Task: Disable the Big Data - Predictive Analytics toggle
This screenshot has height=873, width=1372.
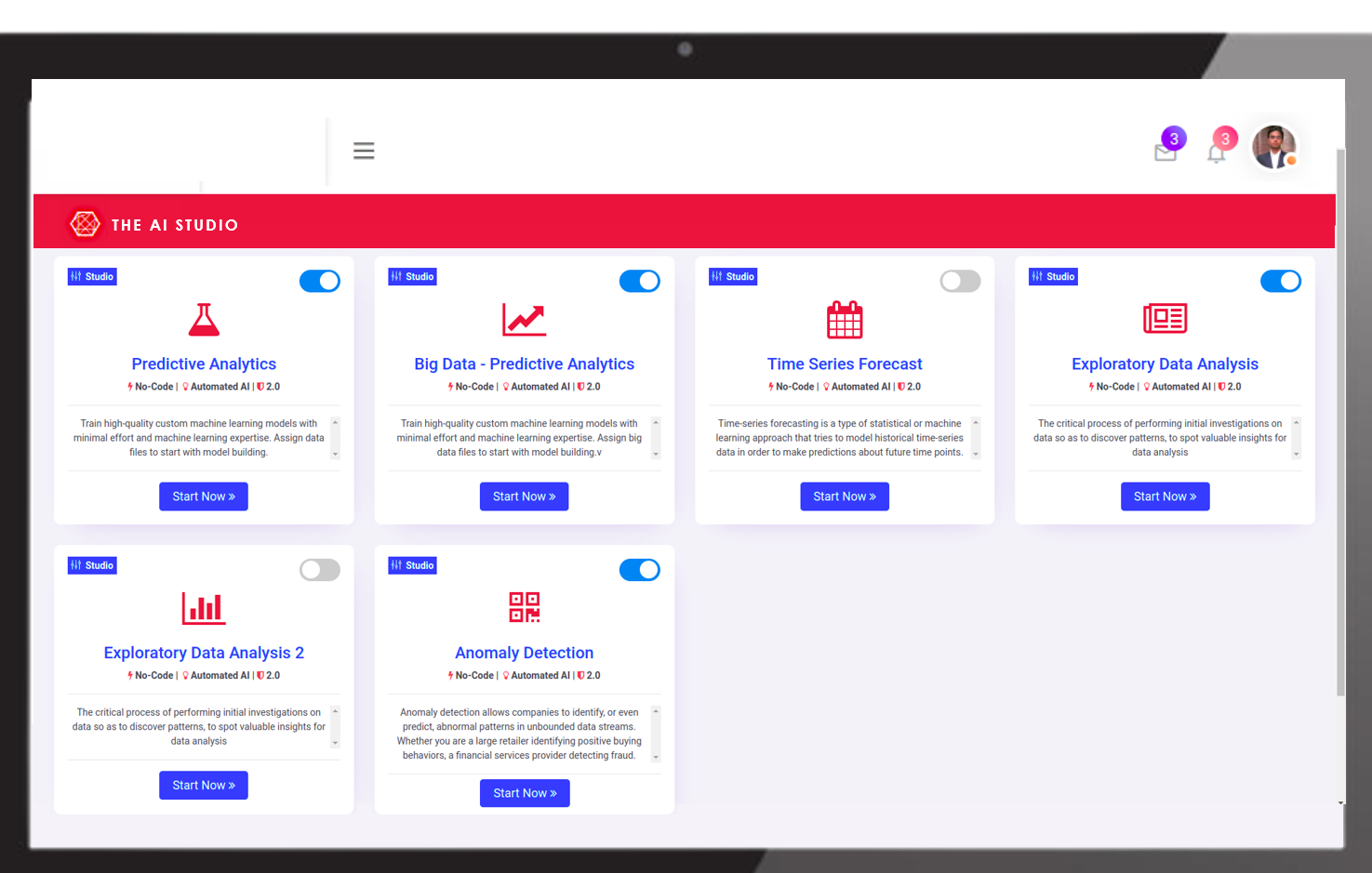Action: pos(640,281)
